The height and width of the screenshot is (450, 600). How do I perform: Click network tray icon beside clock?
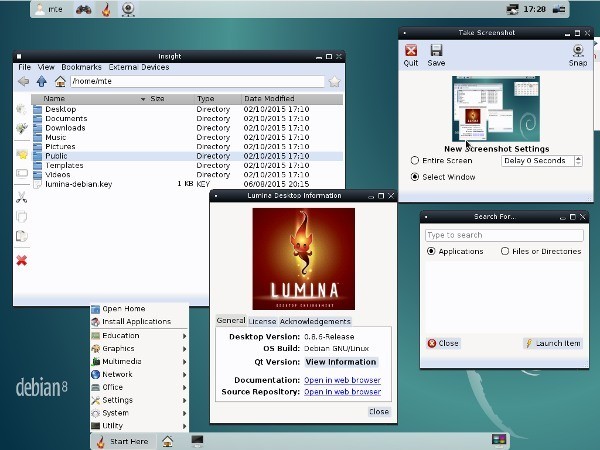click(x=513, y=9)
